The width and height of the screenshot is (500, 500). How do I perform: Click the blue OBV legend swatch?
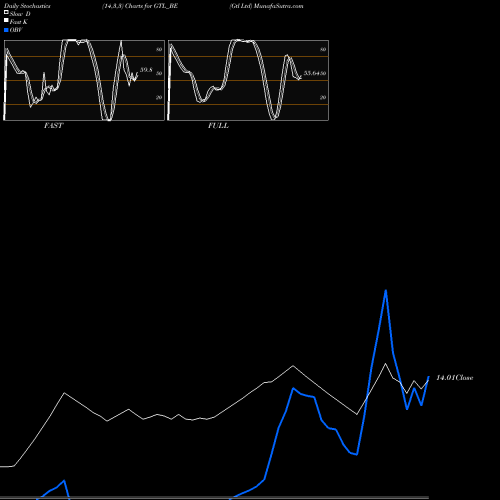(6, 30)
